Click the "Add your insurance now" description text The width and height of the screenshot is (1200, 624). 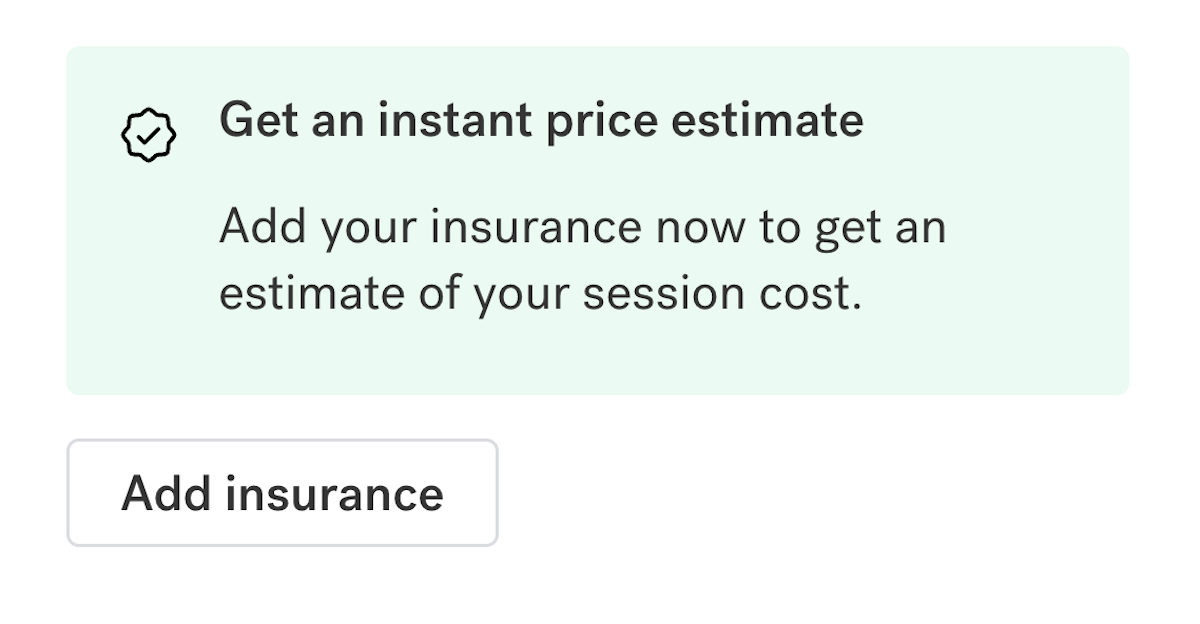click(582, 228)
